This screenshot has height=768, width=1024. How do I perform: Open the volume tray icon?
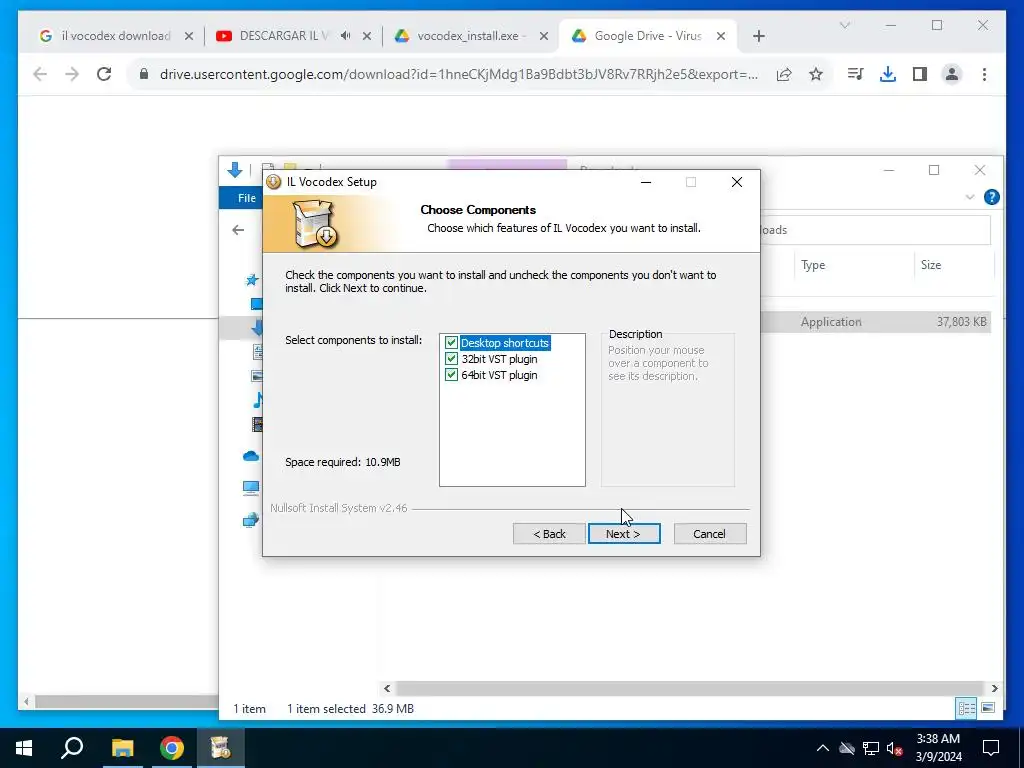tap(894, 748)
